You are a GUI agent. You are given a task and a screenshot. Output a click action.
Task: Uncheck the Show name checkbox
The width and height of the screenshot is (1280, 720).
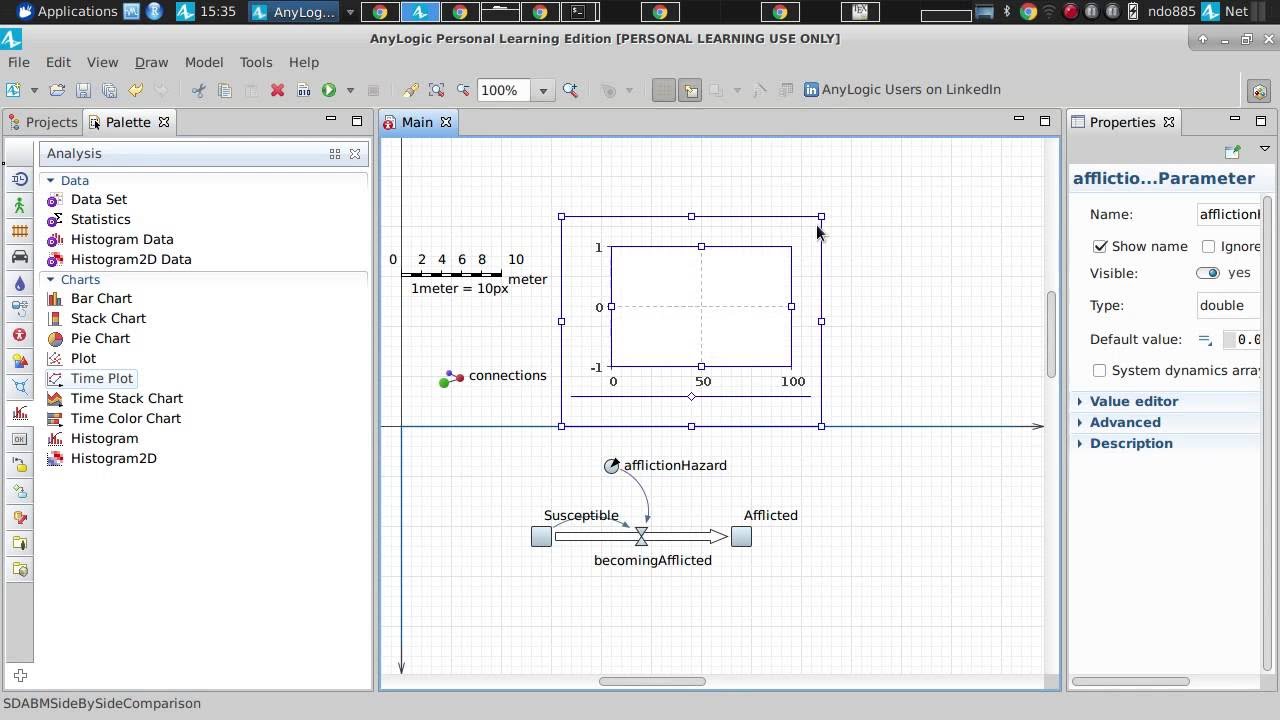tap(1100, 246)
